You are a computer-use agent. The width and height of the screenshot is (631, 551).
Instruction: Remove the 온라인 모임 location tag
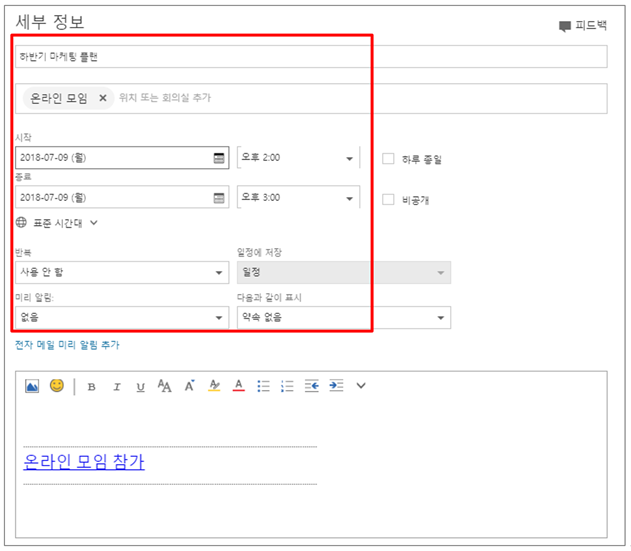[103, 98]
